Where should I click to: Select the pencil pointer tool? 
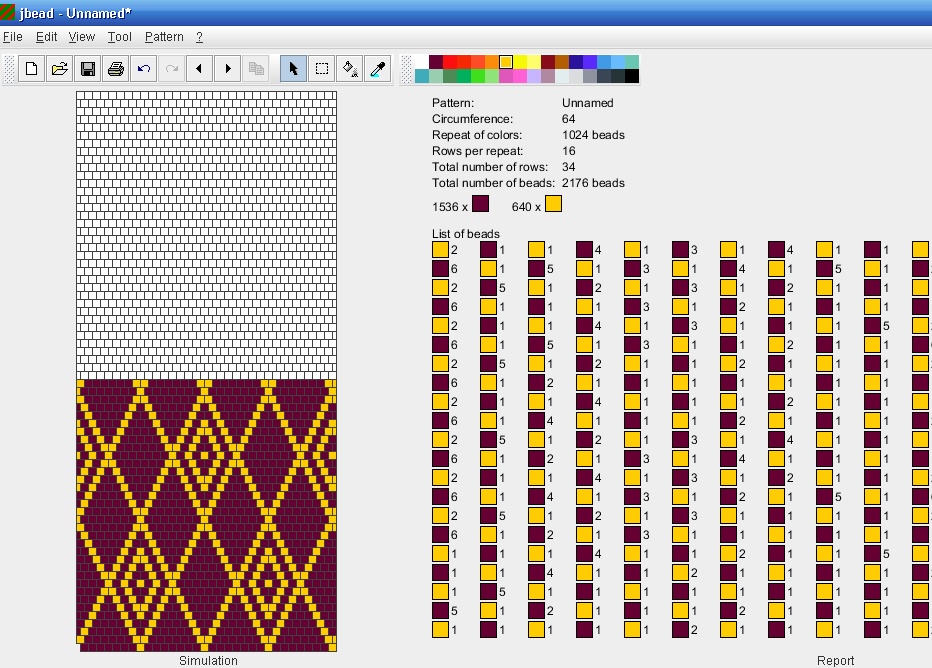(293, 69)
